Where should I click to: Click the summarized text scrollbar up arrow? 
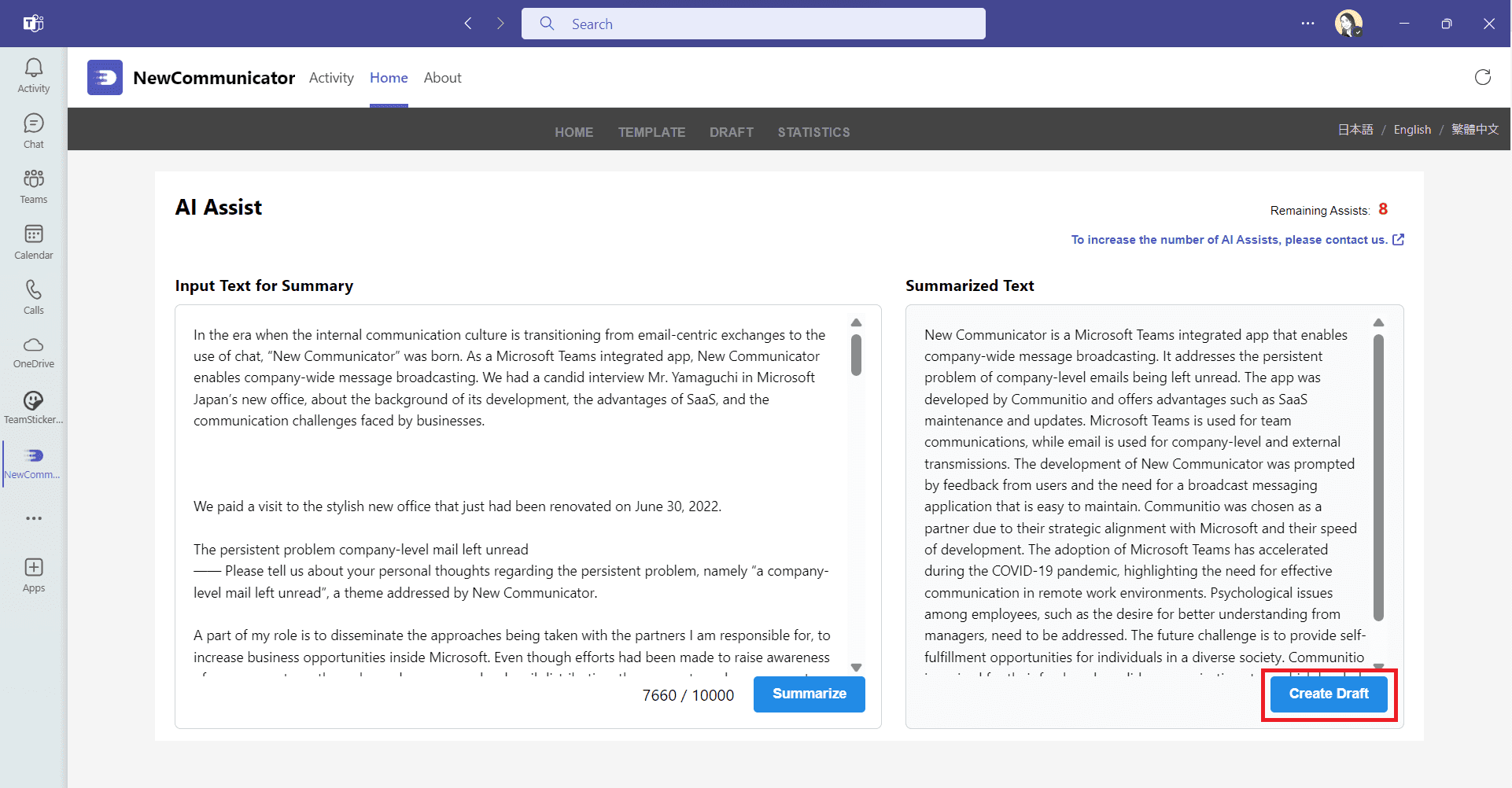point(1378,322)
